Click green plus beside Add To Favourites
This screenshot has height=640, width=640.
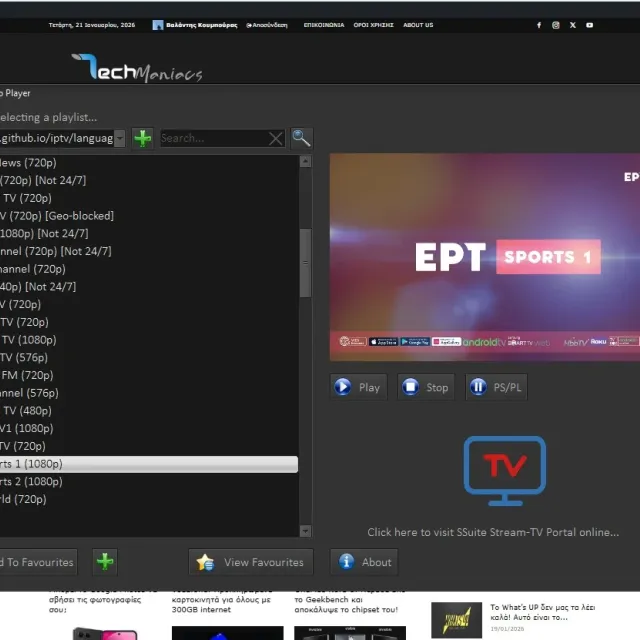(105, 562)
